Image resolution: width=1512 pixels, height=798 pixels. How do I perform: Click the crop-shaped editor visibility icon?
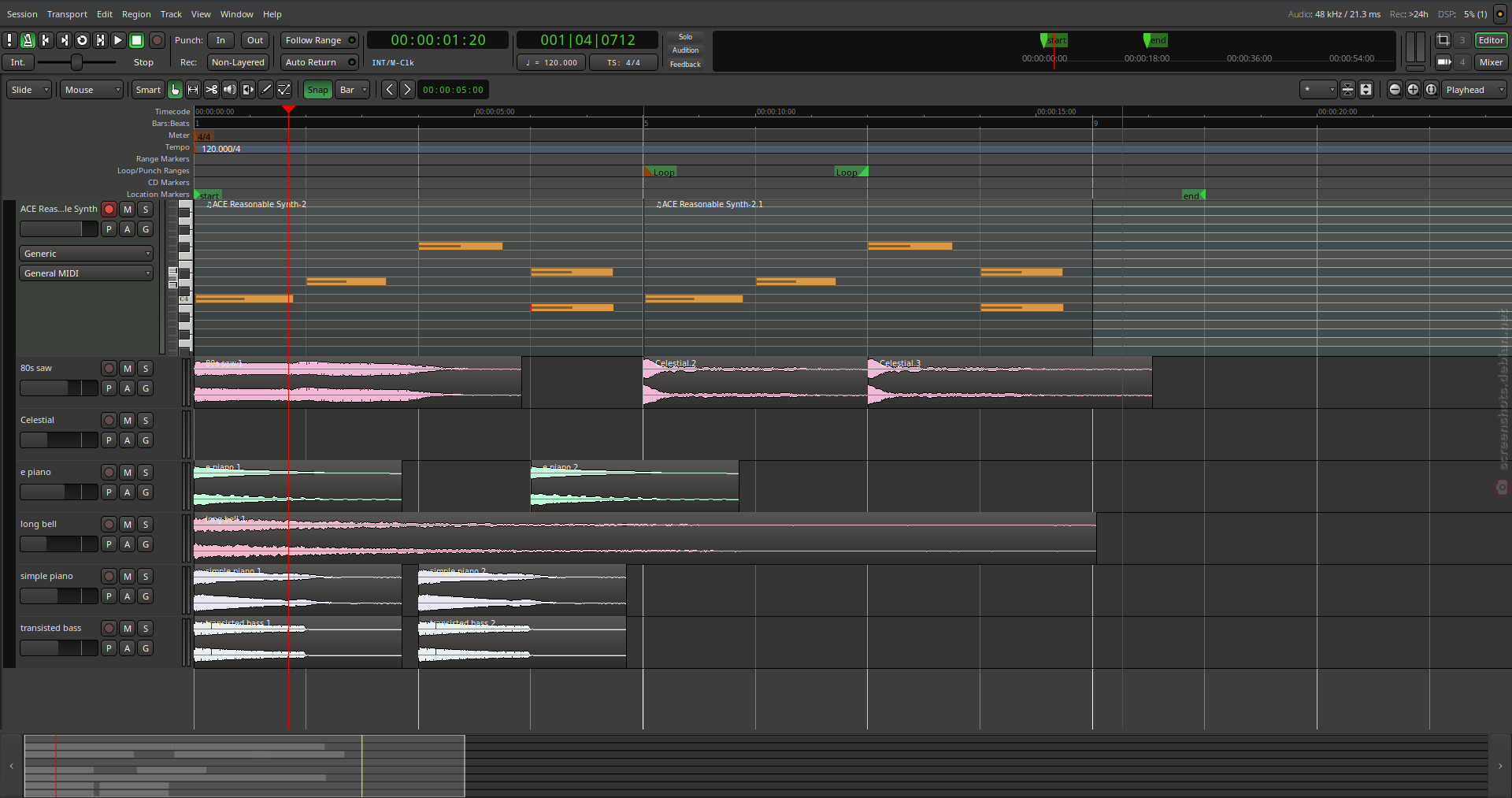[1443, 40]
